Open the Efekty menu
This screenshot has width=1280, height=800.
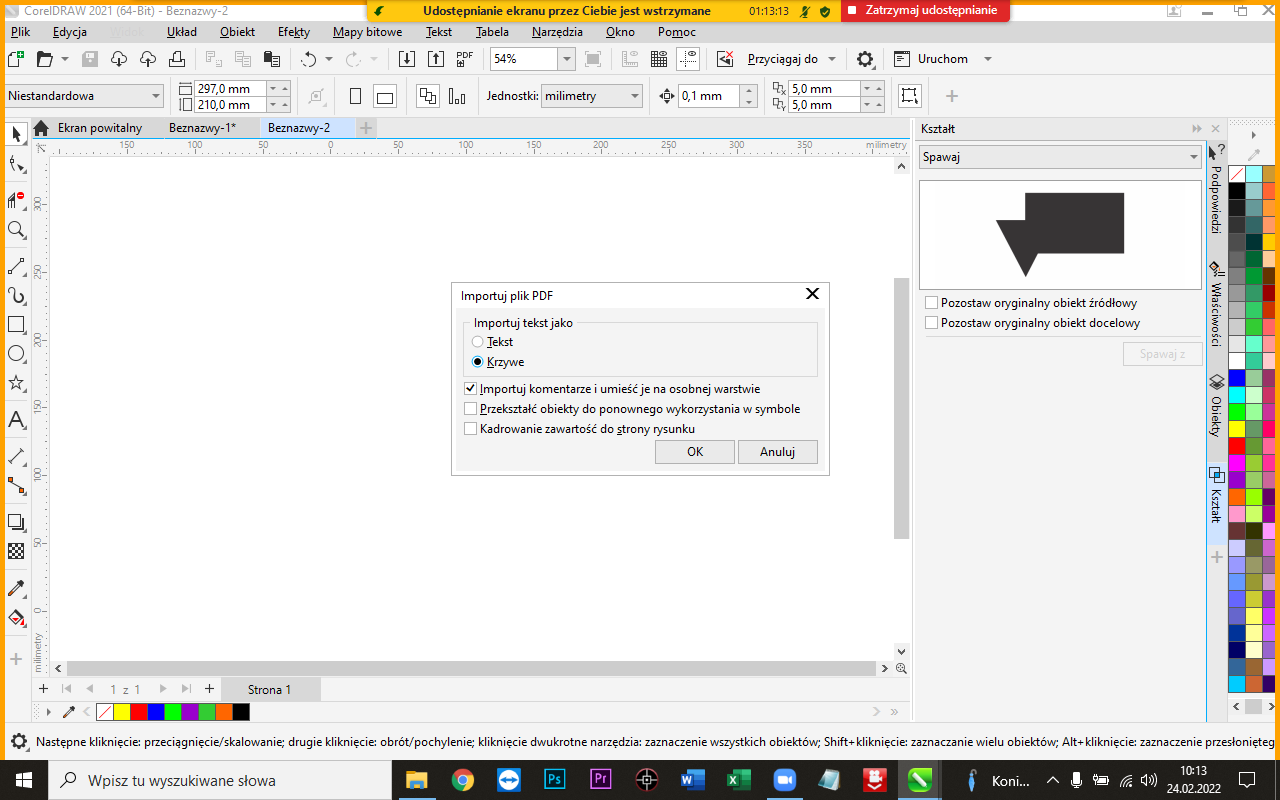[293, 32]
